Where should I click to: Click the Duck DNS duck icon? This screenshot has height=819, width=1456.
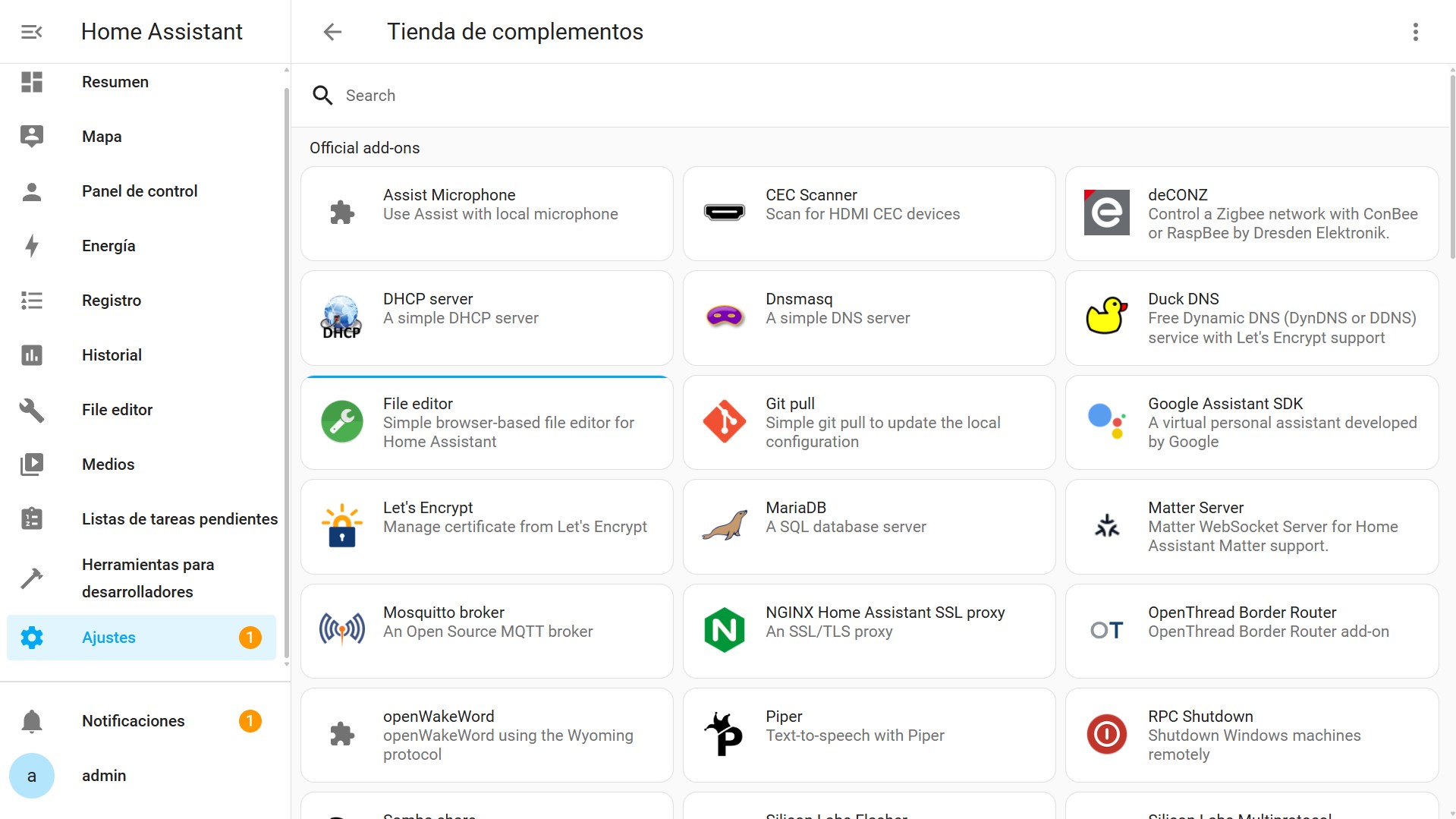[x=1106, y=317]
